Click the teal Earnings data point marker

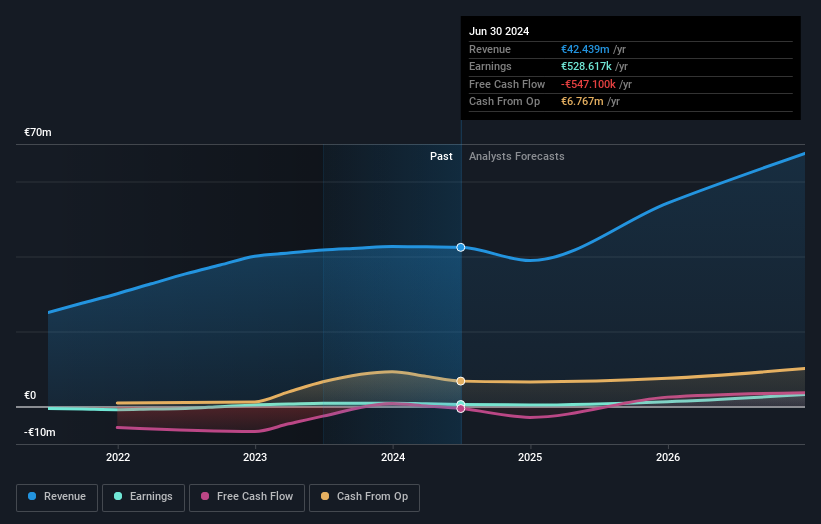coord(461,404)
